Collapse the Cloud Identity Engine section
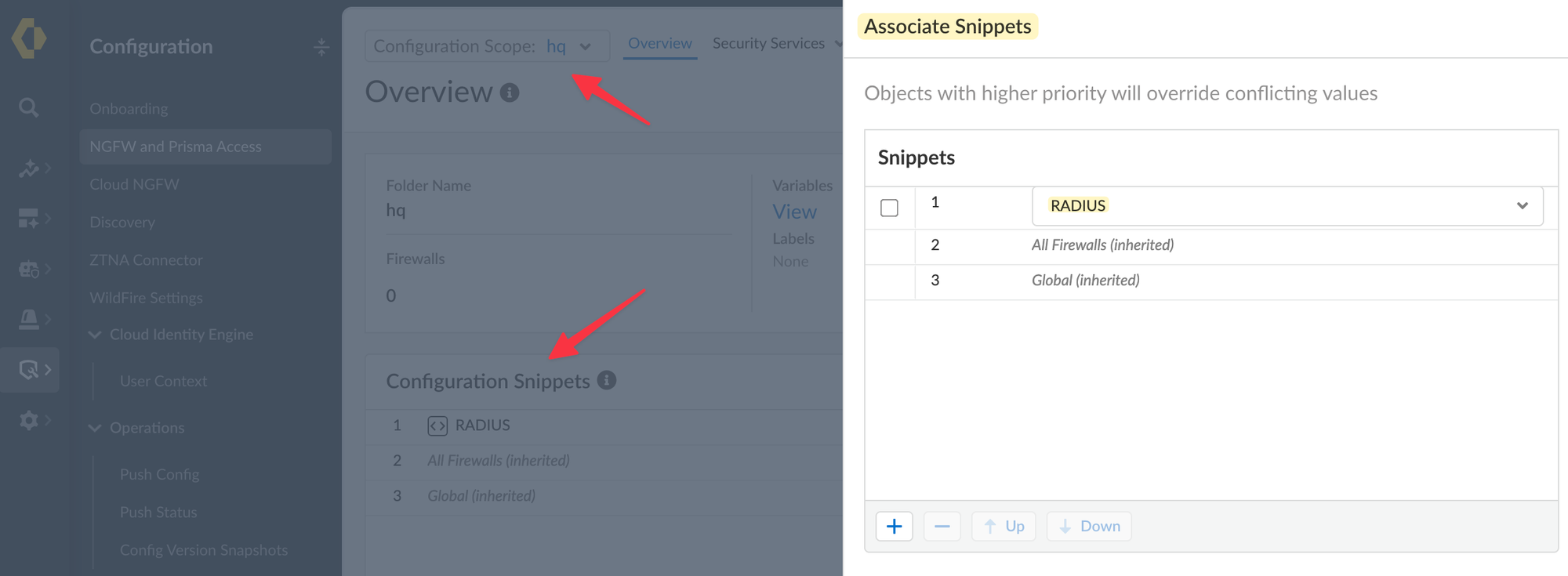The image size is (1568, 576). pos(95,335)
